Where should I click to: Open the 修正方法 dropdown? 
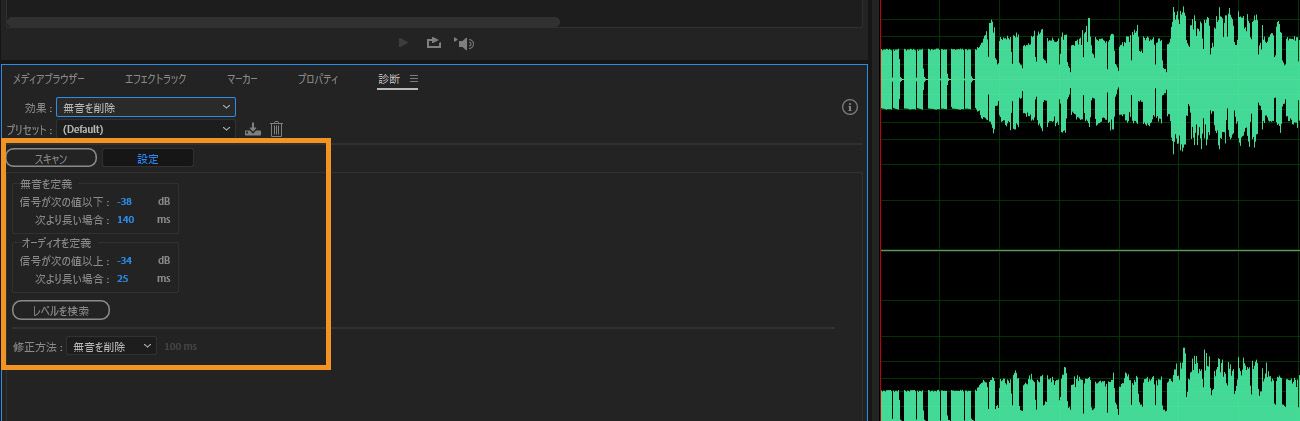click(x=111, y=346)
